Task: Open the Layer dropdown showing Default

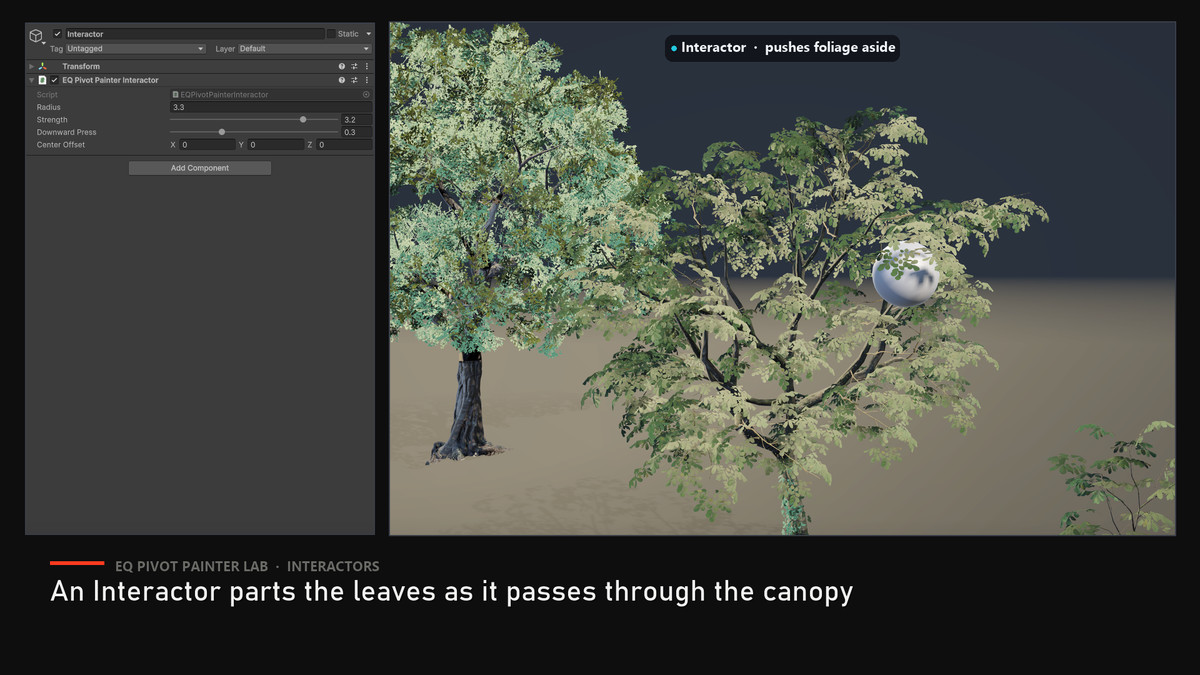Action: pos(304,49)
